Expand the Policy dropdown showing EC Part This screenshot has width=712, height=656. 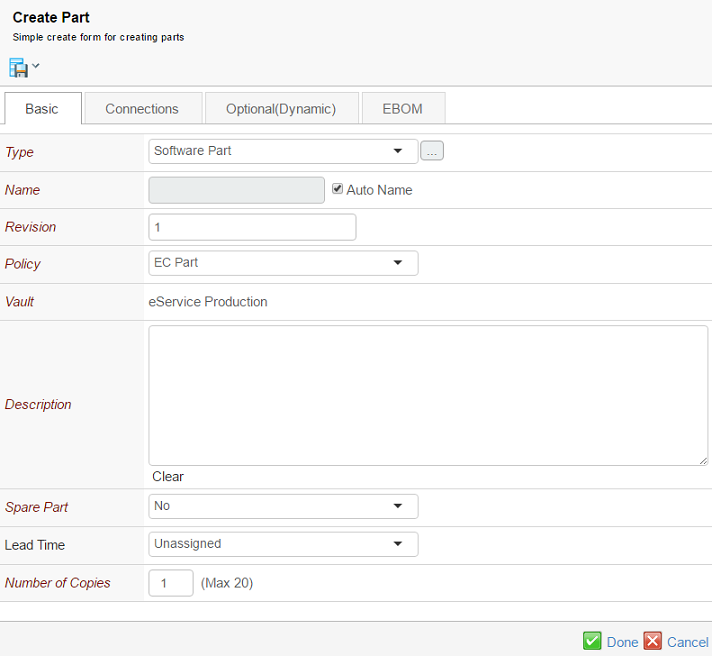(283, 263)
